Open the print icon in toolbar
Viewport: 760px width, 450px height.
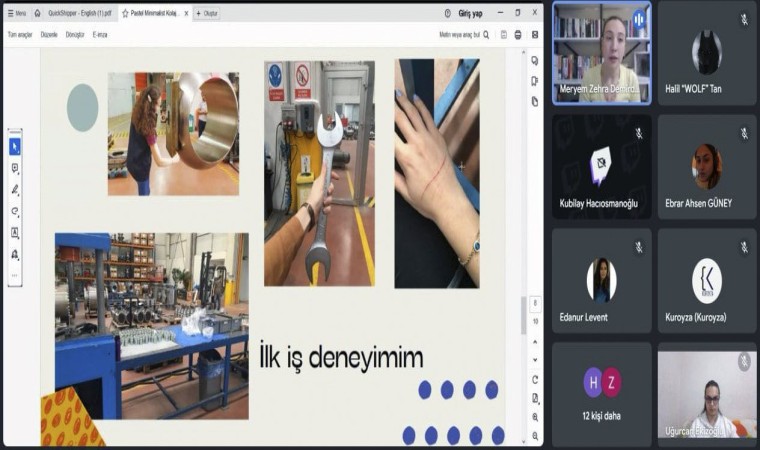(x=518, y=34)
